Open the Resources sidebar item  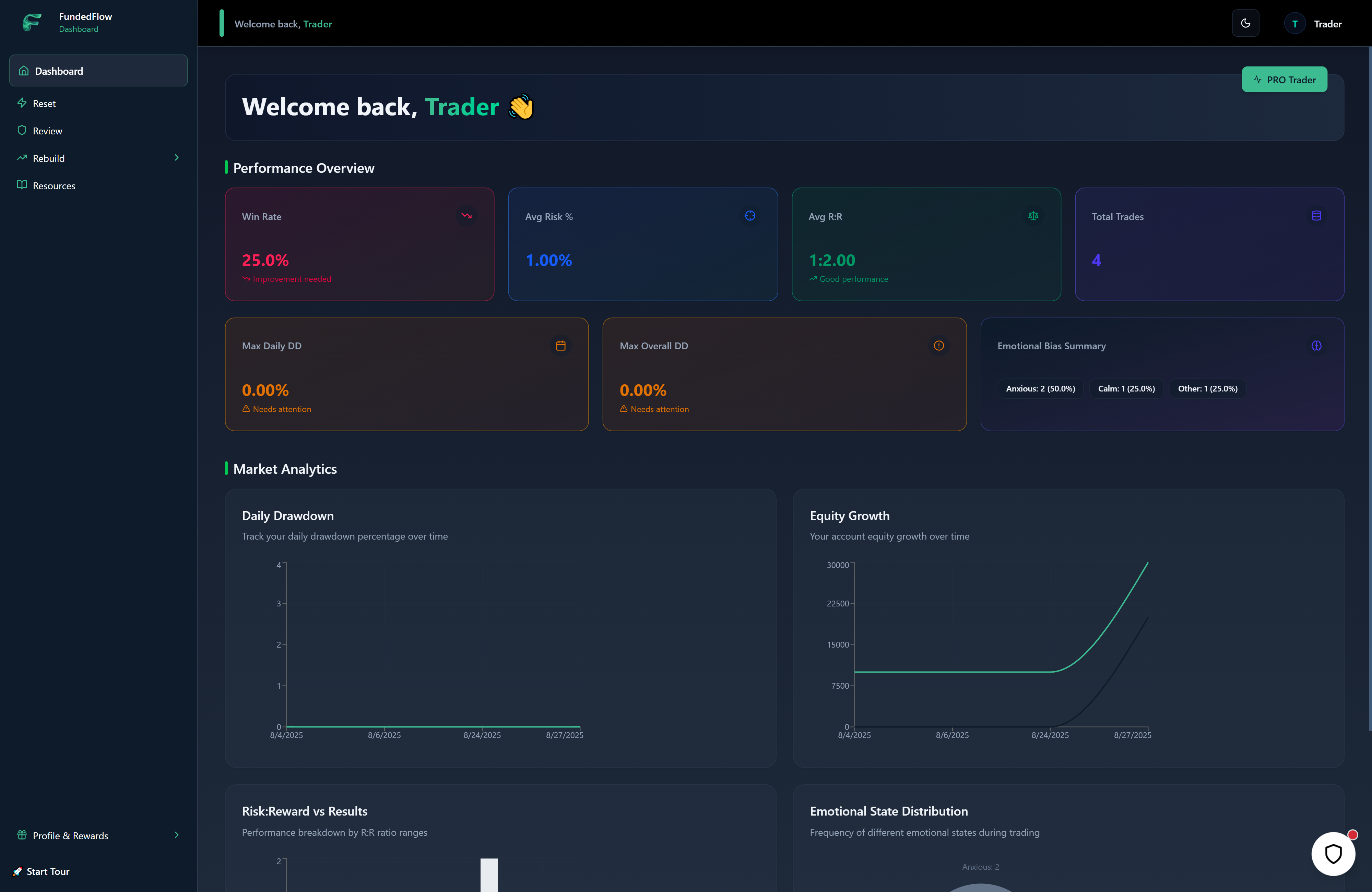pyautogui.click(x=54, y=185)
